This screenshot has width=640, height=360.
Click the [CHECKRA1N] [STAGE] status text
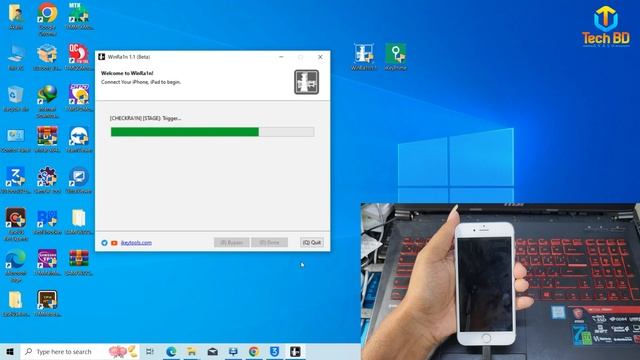pyautogui.click(x=145, y=118)
